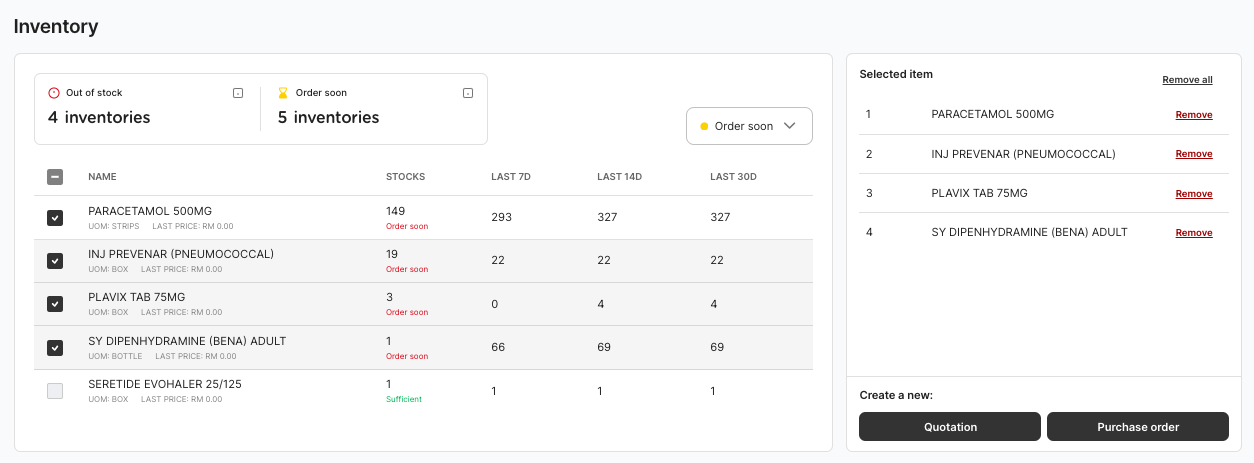This screenshot has height=463, width=1254.
Task: Create a new Quotation
Action: (950, 426)
